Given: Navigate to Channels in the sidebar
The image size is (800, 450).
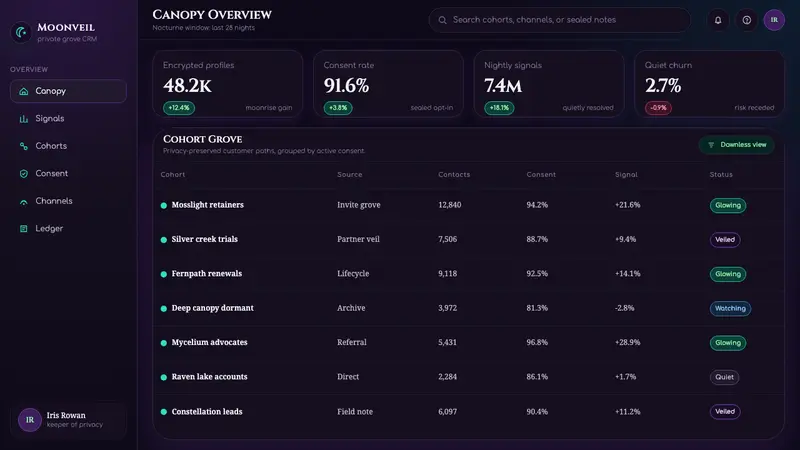Looking at the screenshot, I should coord(68,201).
